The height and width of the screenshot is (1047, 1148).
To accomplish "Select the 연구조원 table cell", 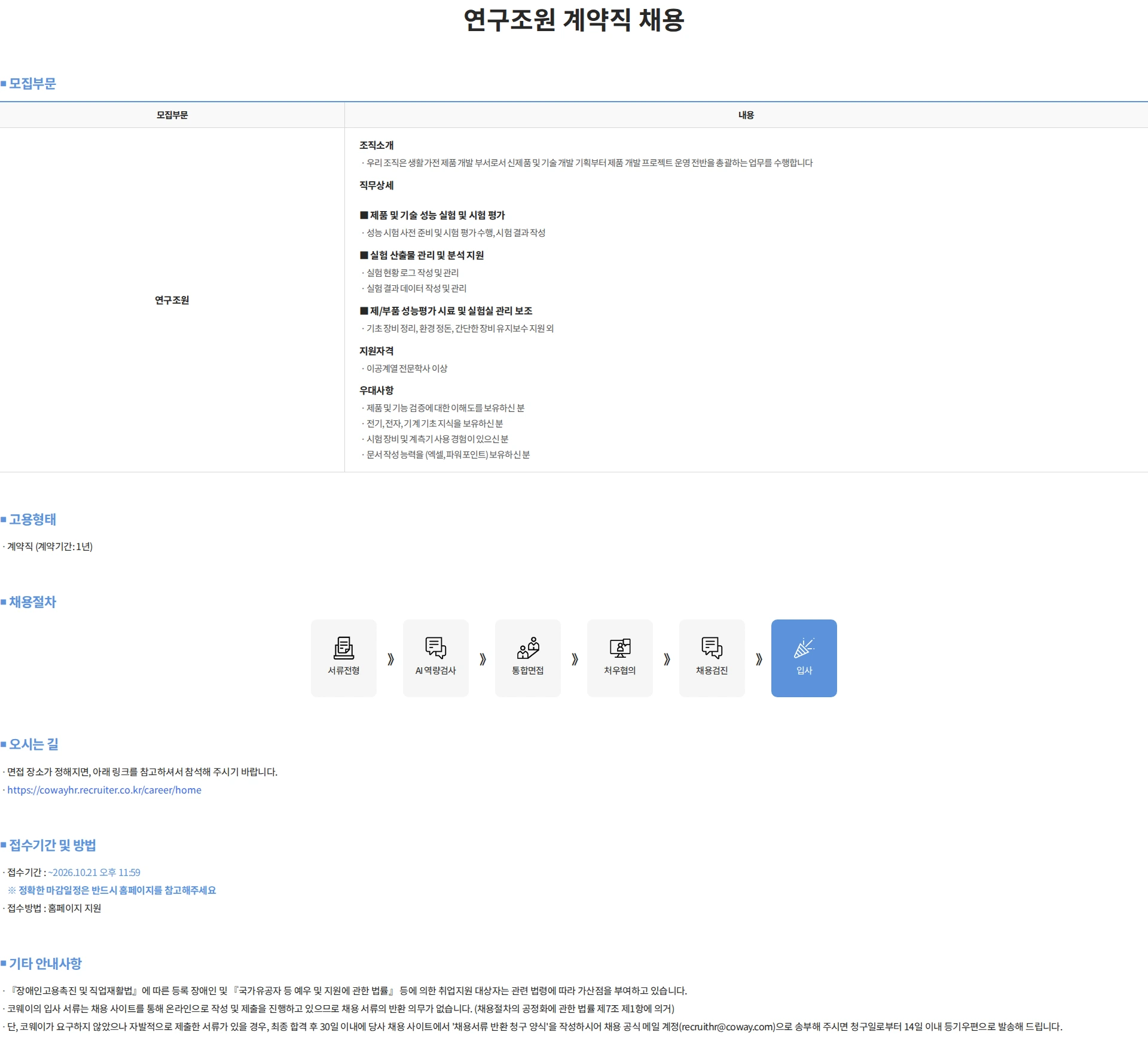I will [172, 300].
